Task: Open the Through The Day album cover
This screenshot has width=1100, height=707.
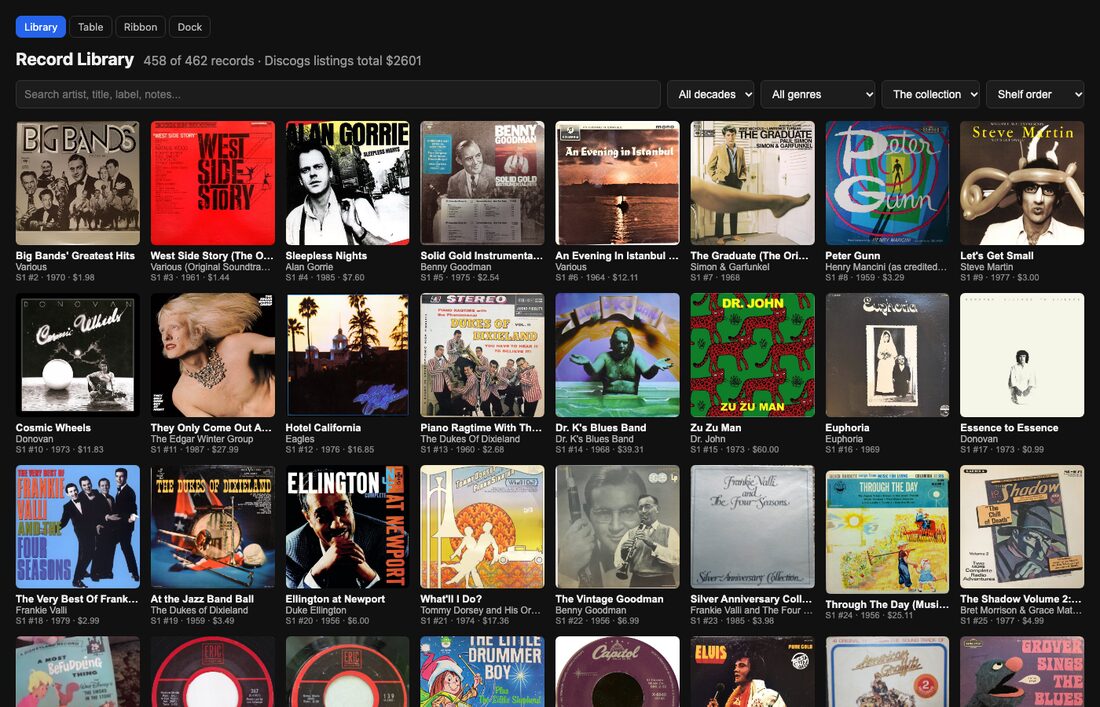Action: point(887,532)
